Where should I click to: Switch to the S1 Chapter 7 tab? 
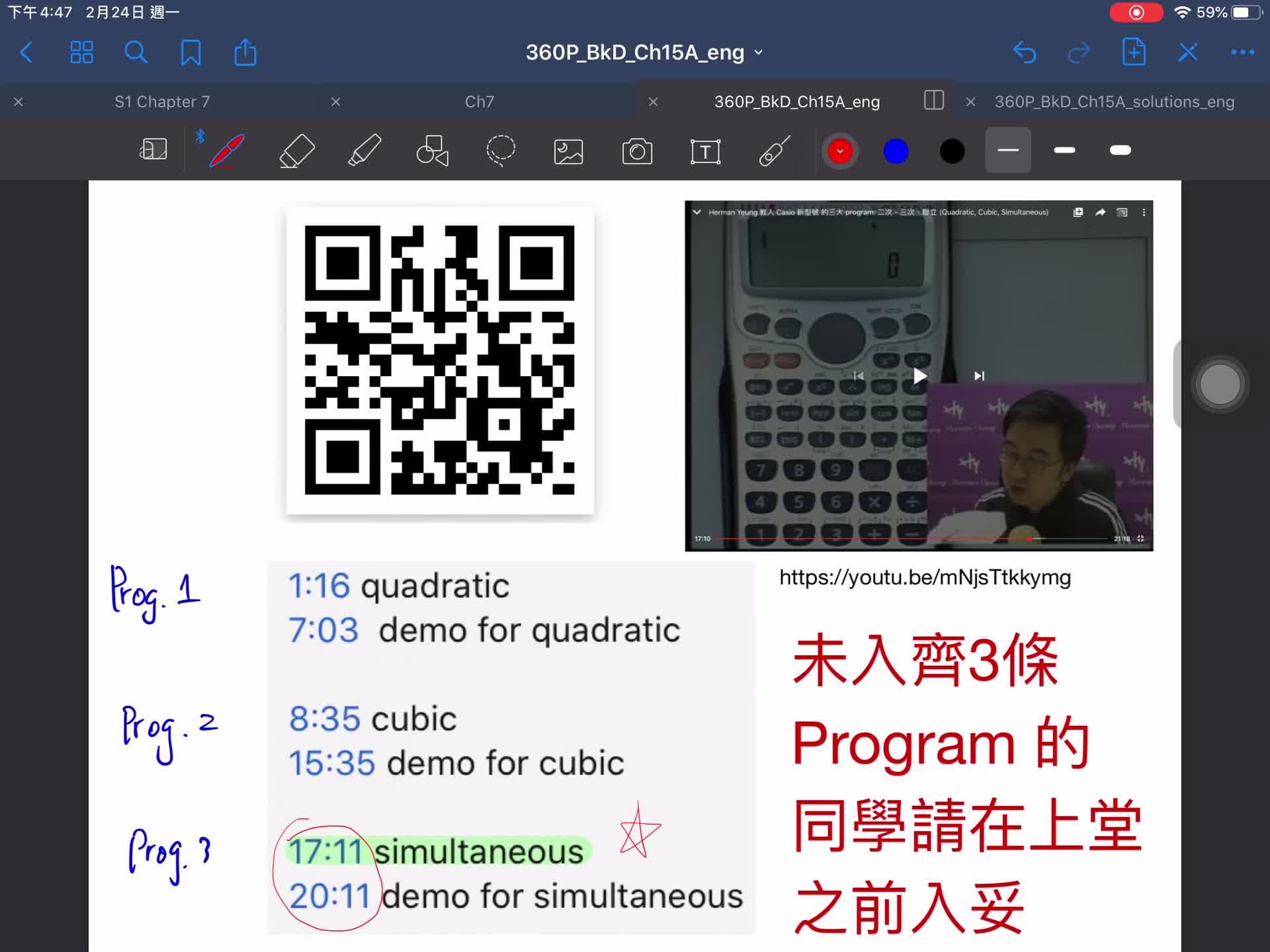(162, 102)
